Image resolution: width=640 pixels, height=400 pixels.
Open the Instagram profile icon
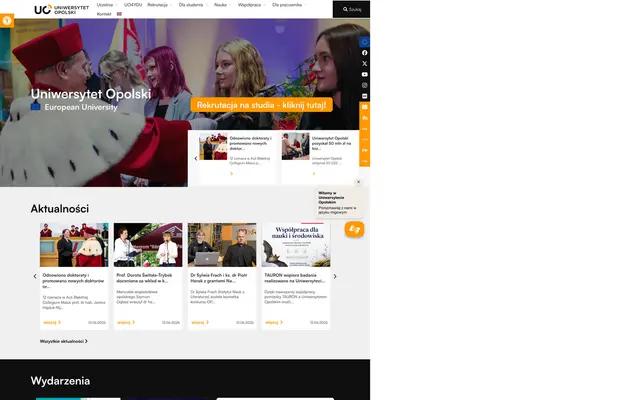coord(364,85)
